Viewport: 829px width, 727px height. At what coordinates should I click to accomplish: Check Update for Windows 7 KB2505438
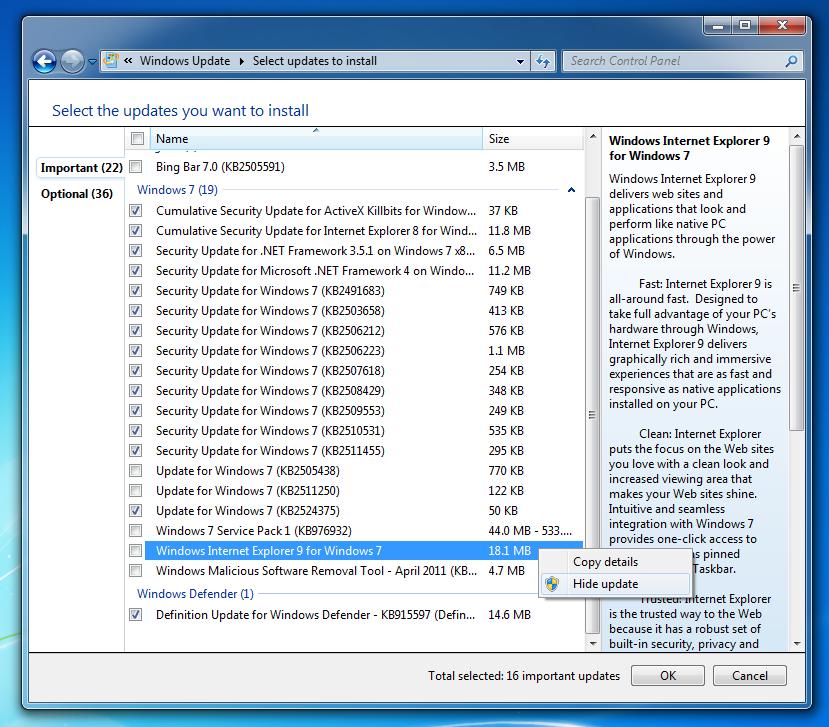(136, 471)
